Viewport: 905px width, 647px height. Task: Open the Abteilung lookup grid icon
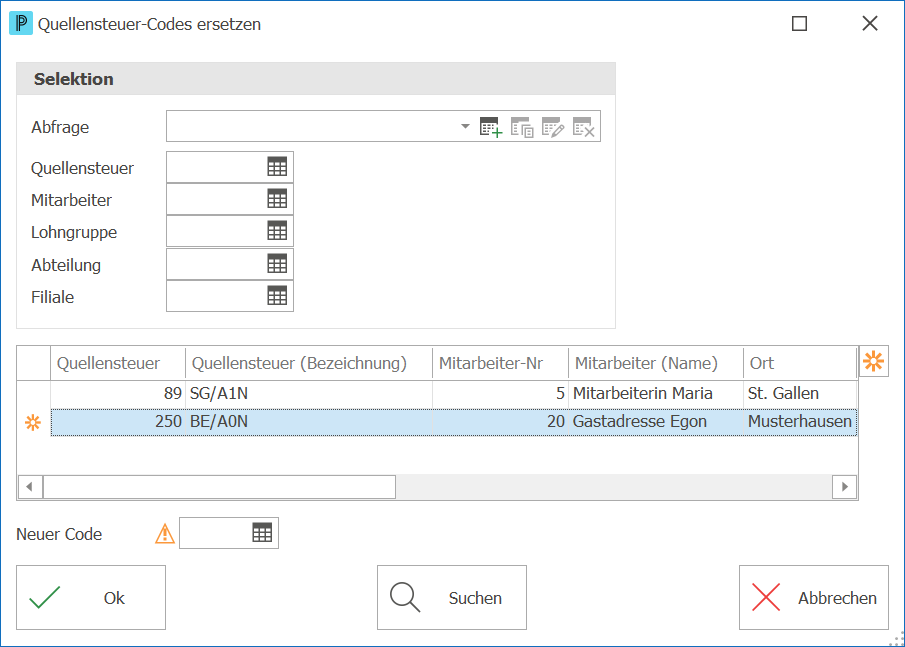coord(277,264)
